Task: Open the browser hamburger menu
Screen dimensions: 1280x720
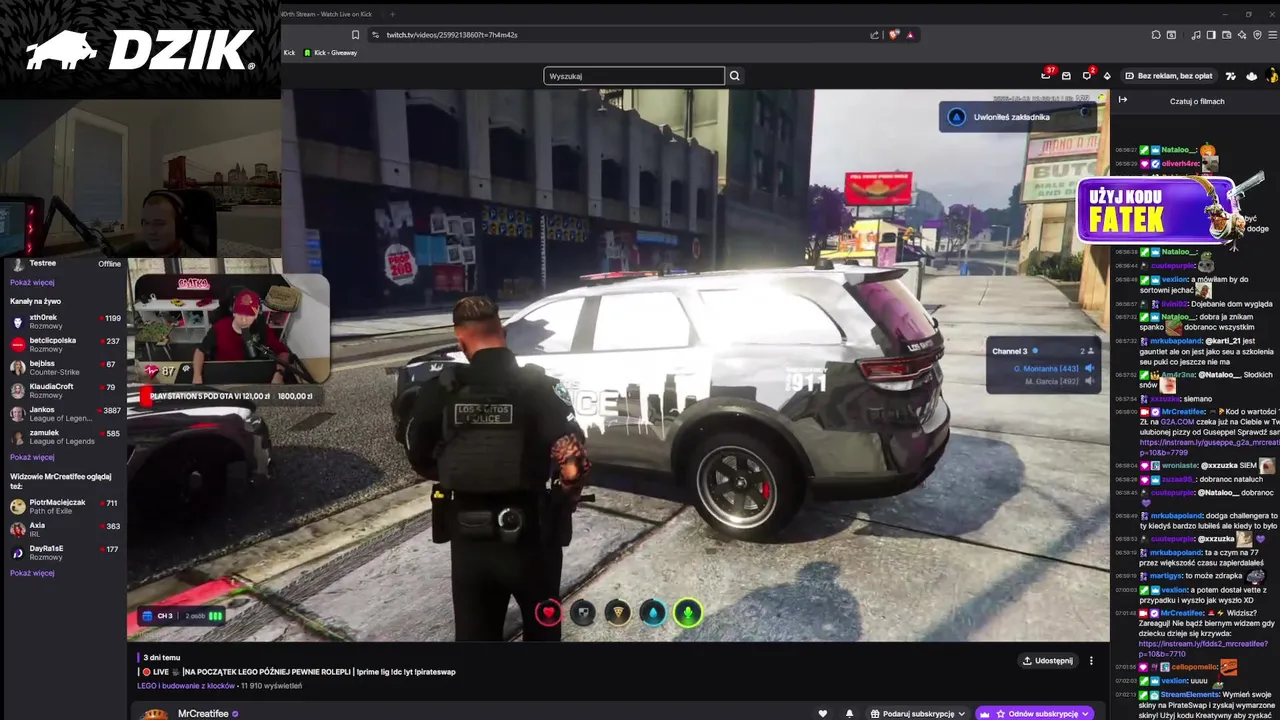Action: 1270,35
